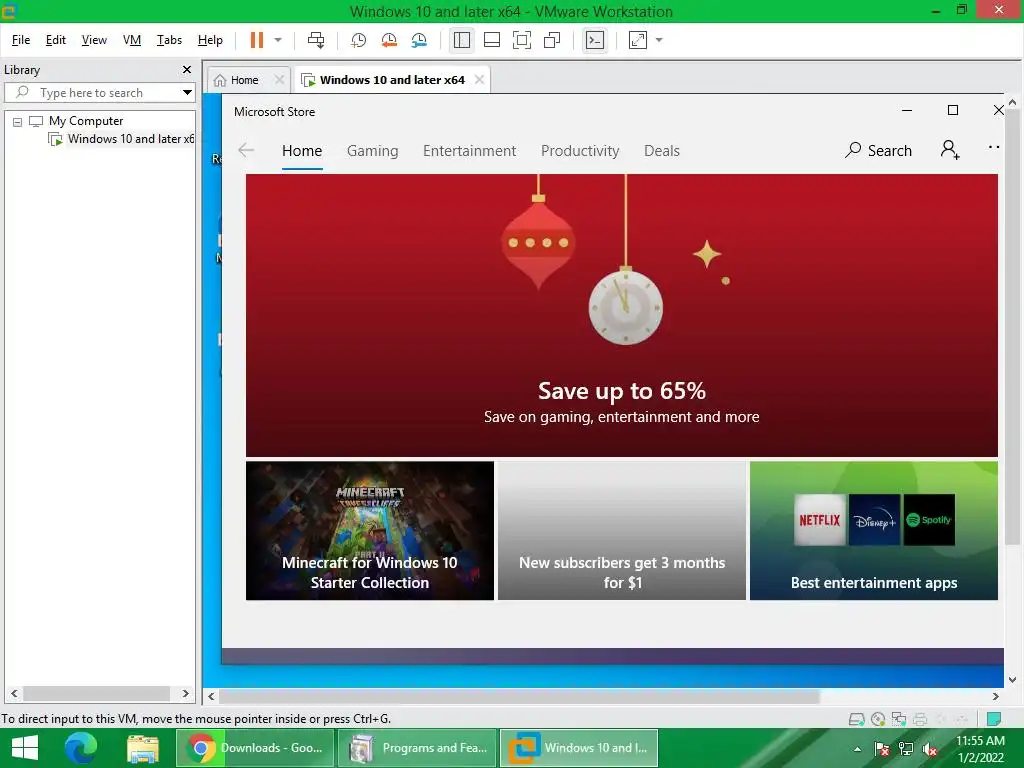Click the muted volume tray icon
1024x768 pixels.
point(930,749)
